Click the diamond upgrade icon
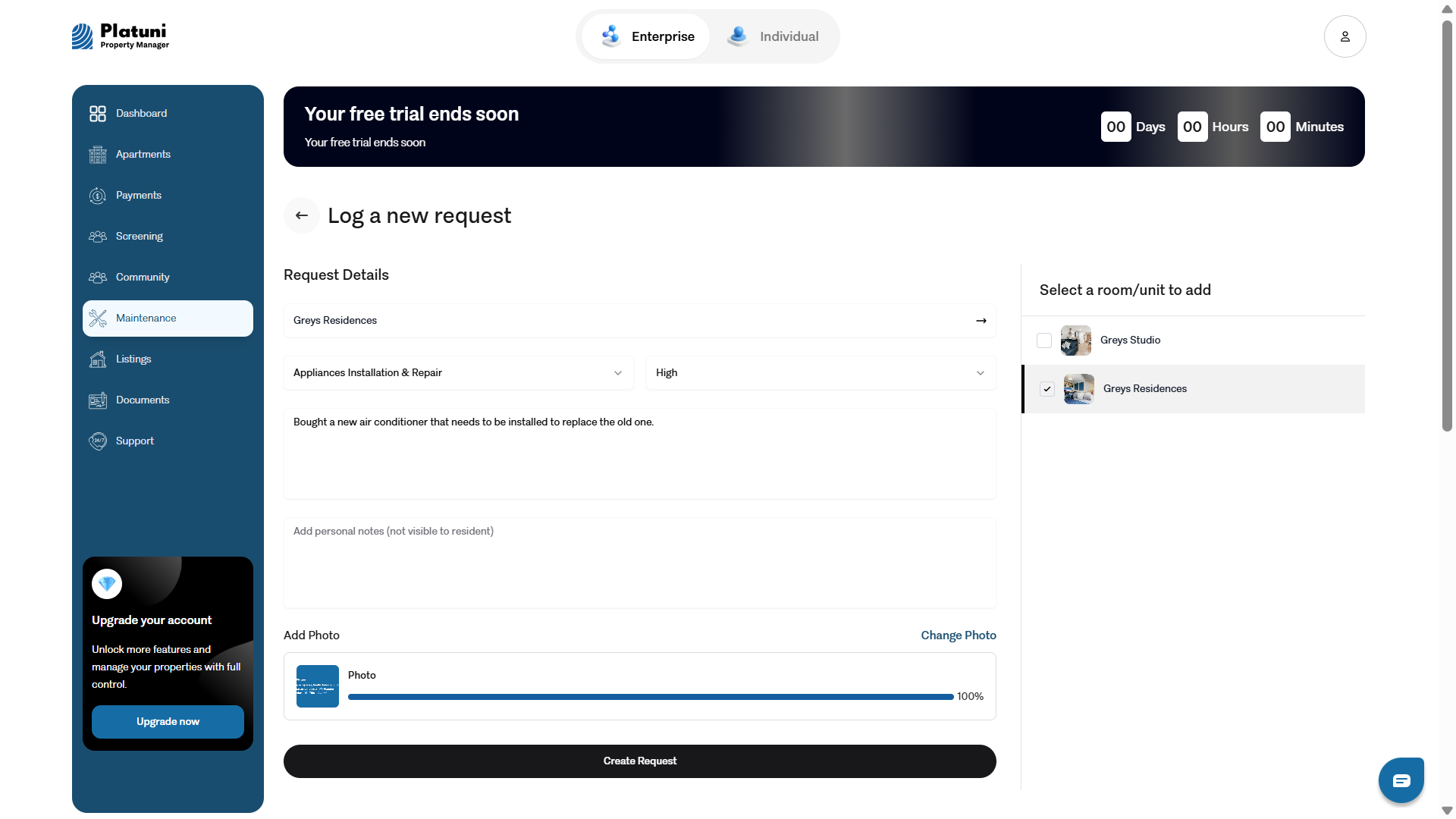 click(x=107, y=584)
